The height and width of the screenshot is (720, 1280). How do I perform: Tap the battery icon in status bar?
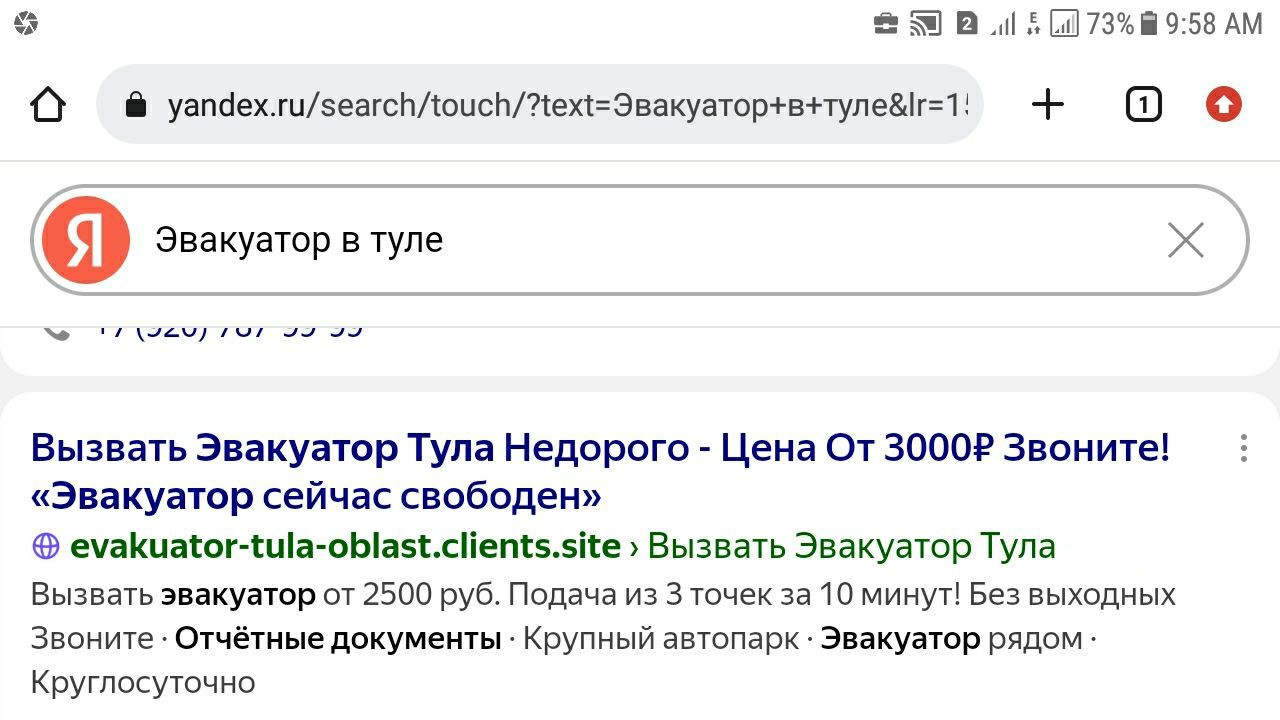(x=1149, y=23)
